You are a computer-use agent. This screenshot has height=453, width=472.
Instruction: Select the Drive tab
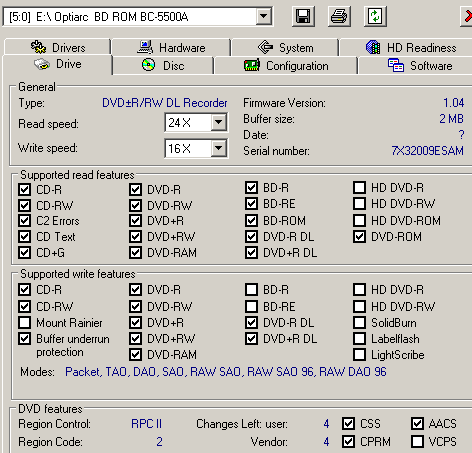click(x=57, y=64)
